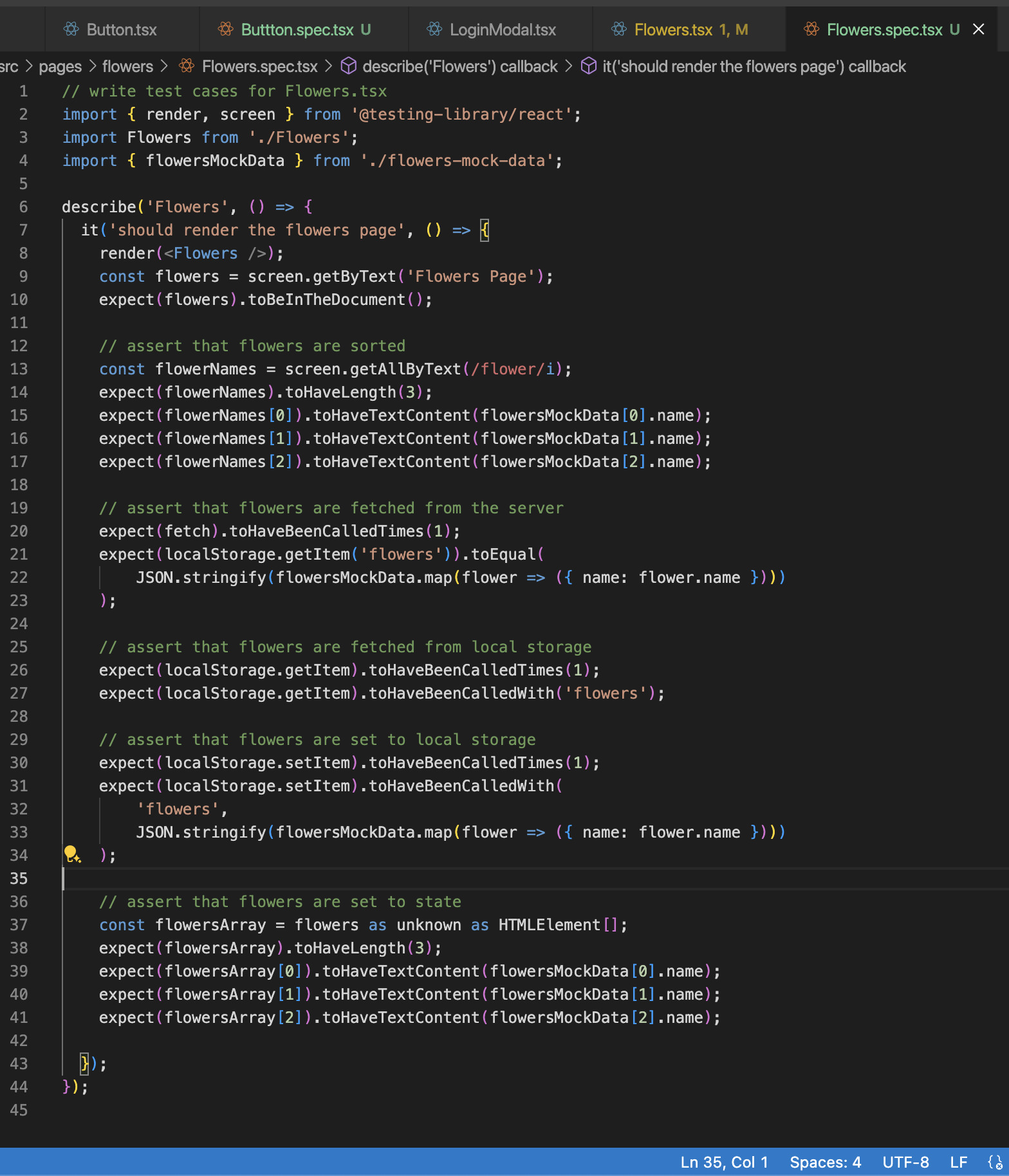This screenshot has height=1176, width=1009.
Task: Click React icon on Buttton.spec.tsx tab
Action: pyautogui.click(x=225, y=29)
